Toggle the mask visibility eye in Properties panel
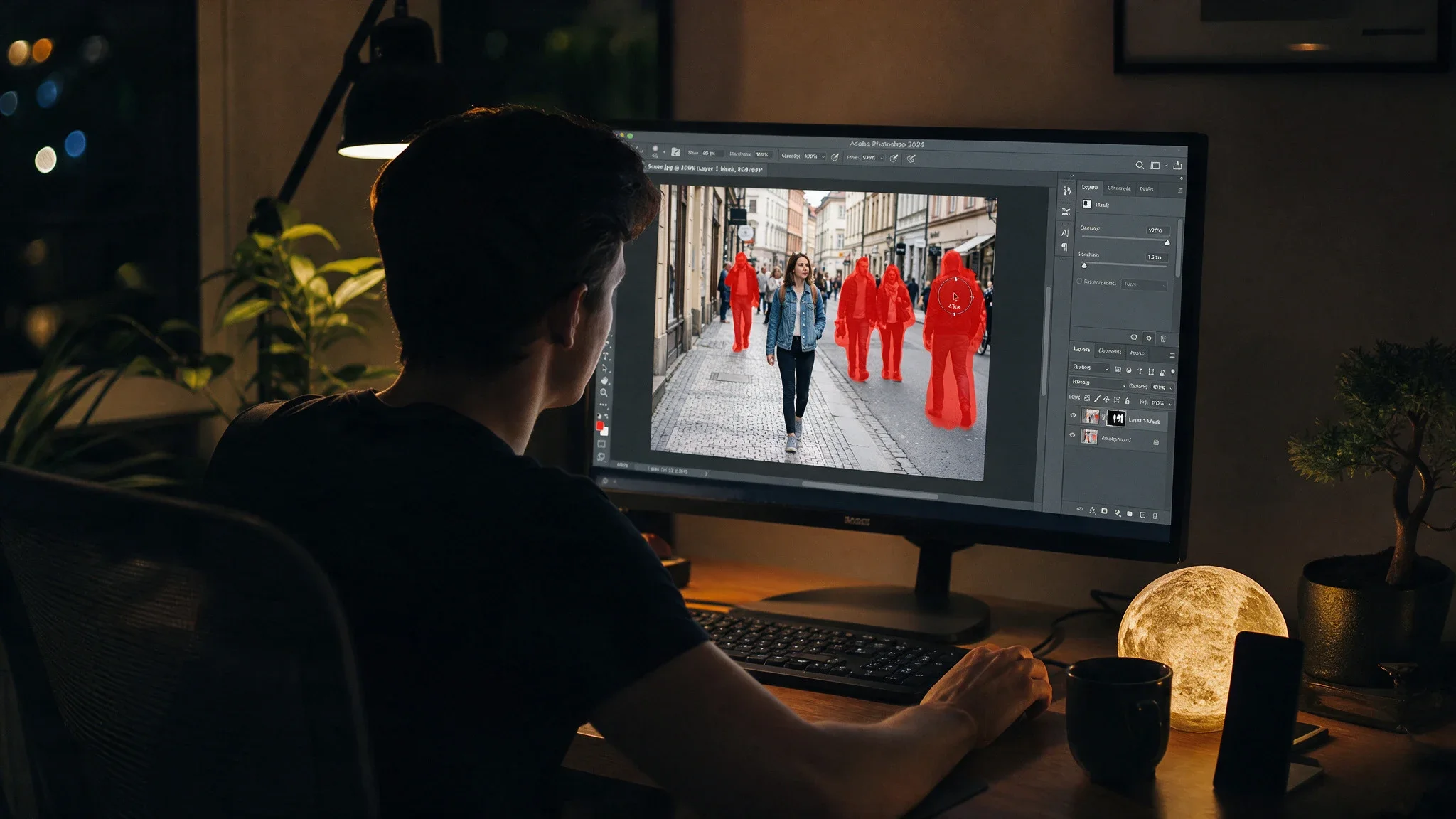The width and height of the screenshot is (1456, 819). tap(1149, 338)
